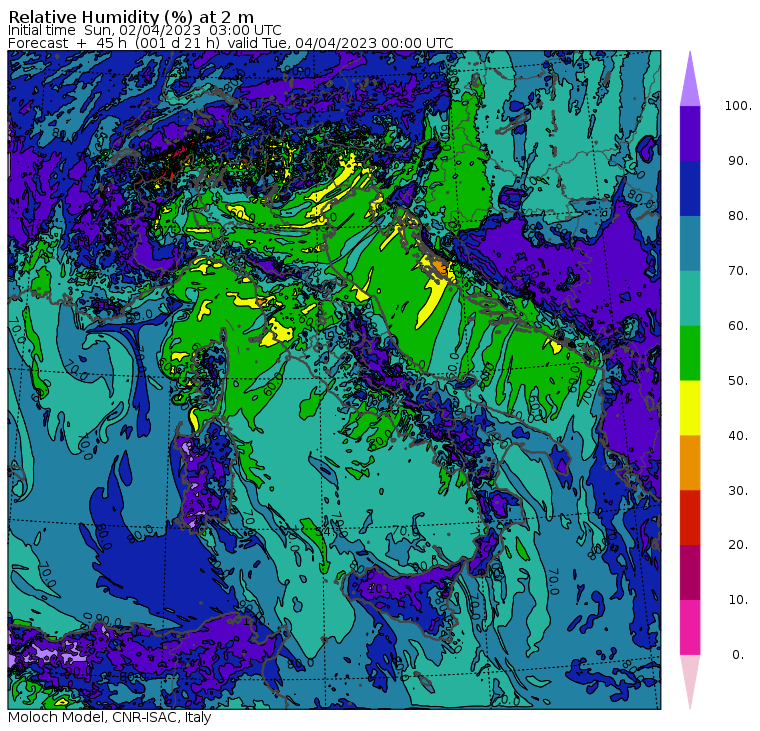
Task: Click the '10.' colorbar label
Action: pyautogui.click(x=738, y=600)
